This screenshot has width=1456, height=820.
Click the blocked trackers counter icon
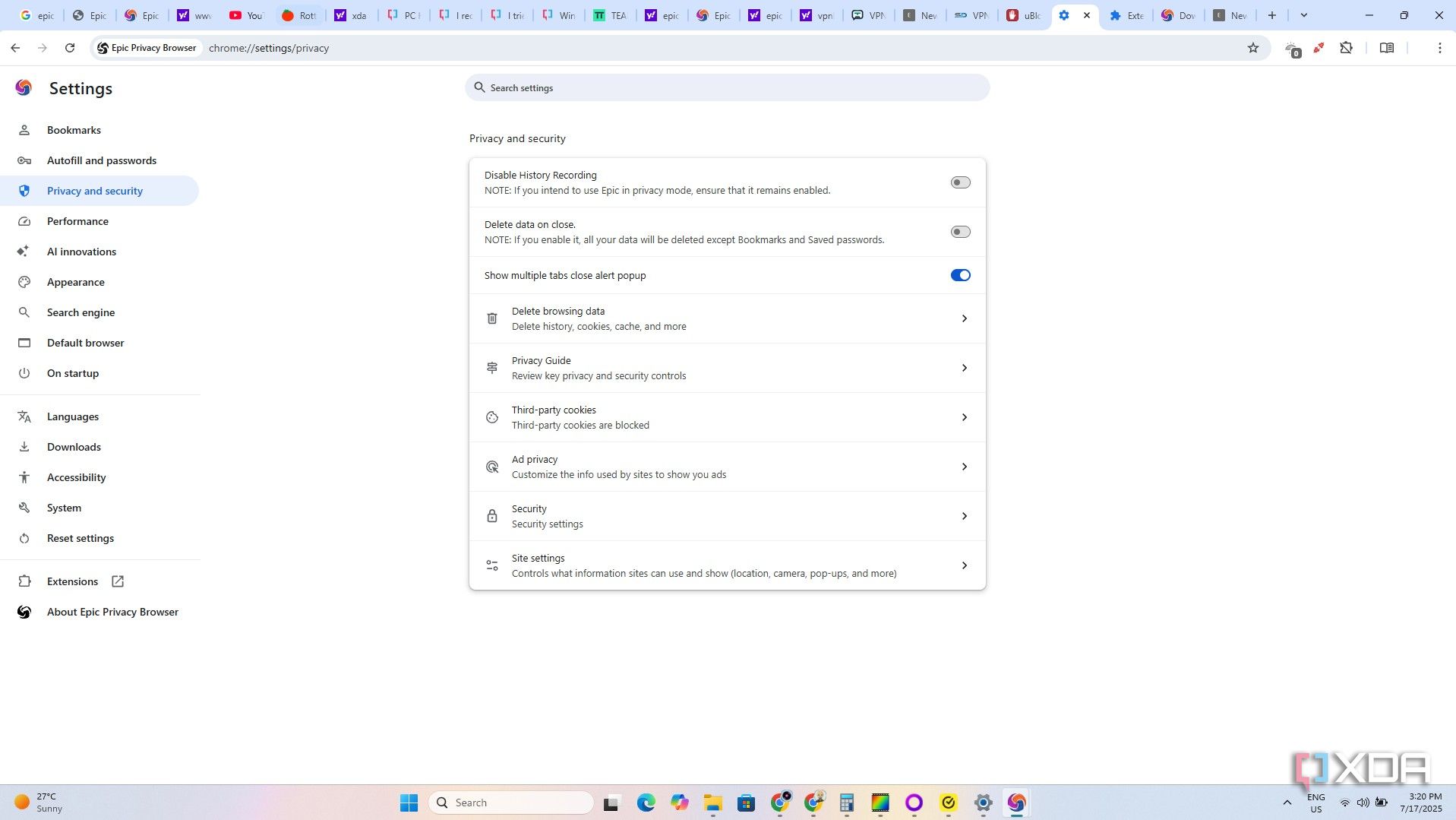(1293, 50)
